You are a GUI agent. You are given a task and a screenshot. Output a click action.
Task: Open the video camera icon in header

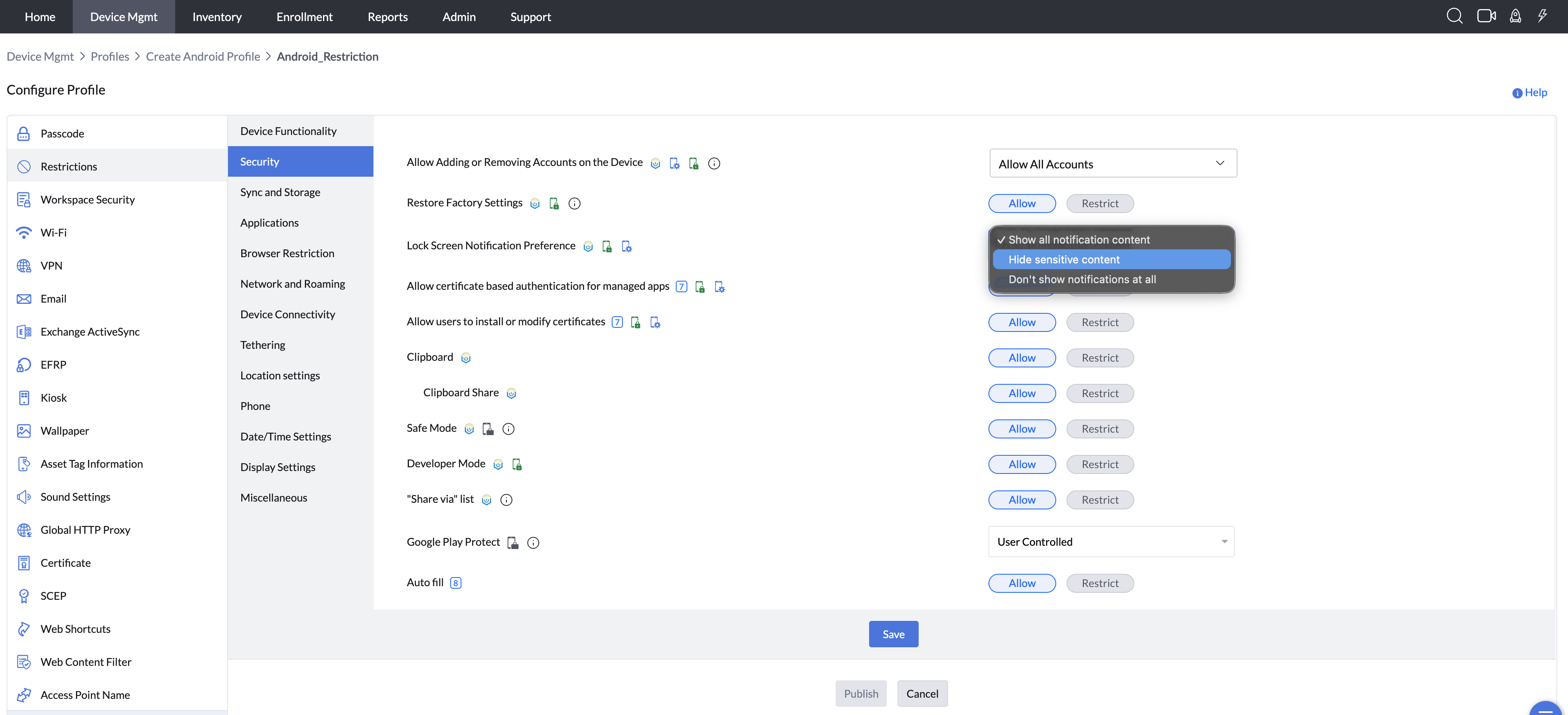1486,17
